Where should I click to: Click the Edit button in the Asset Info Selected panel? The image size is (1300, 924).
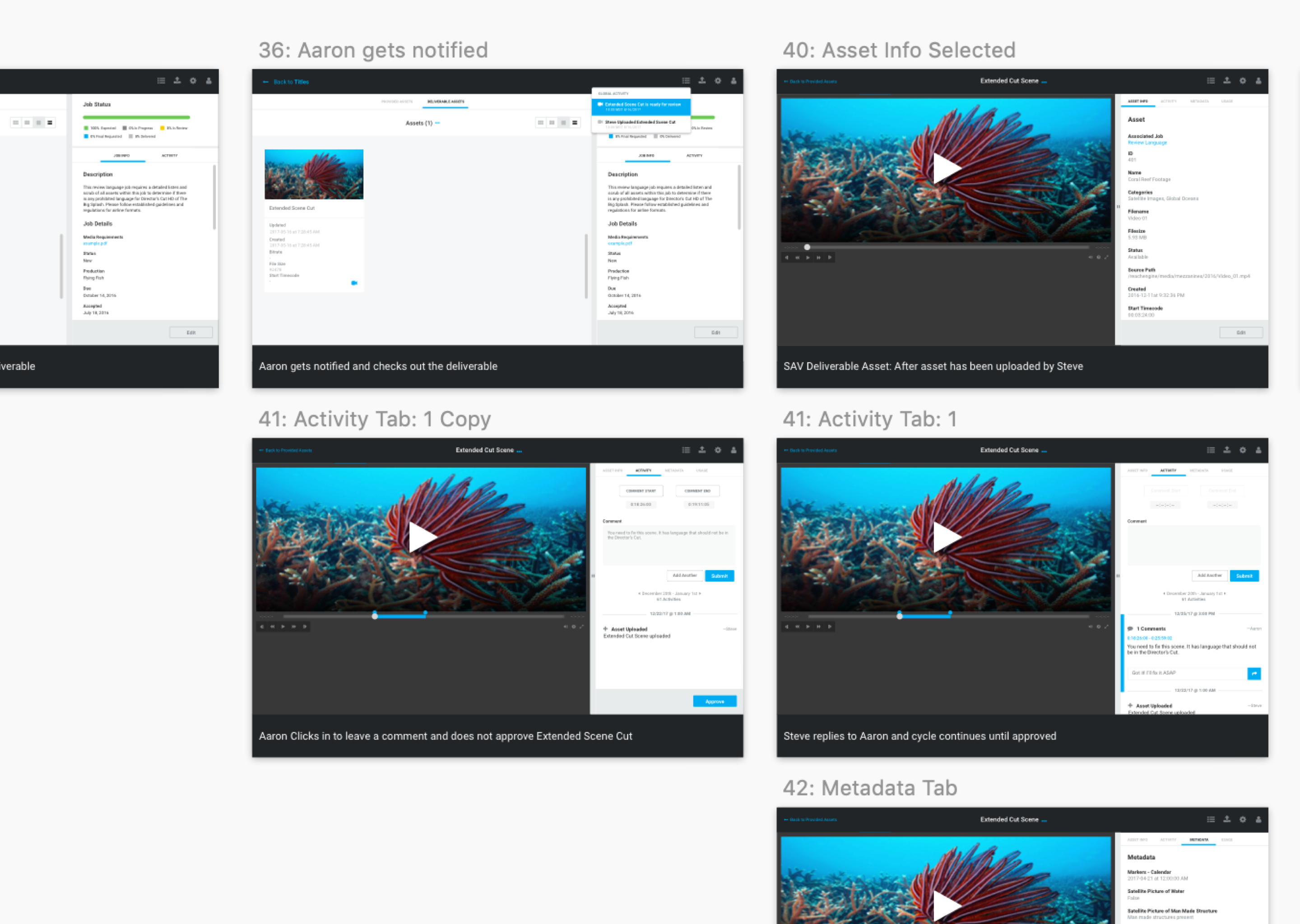[x=1241, y=332]
